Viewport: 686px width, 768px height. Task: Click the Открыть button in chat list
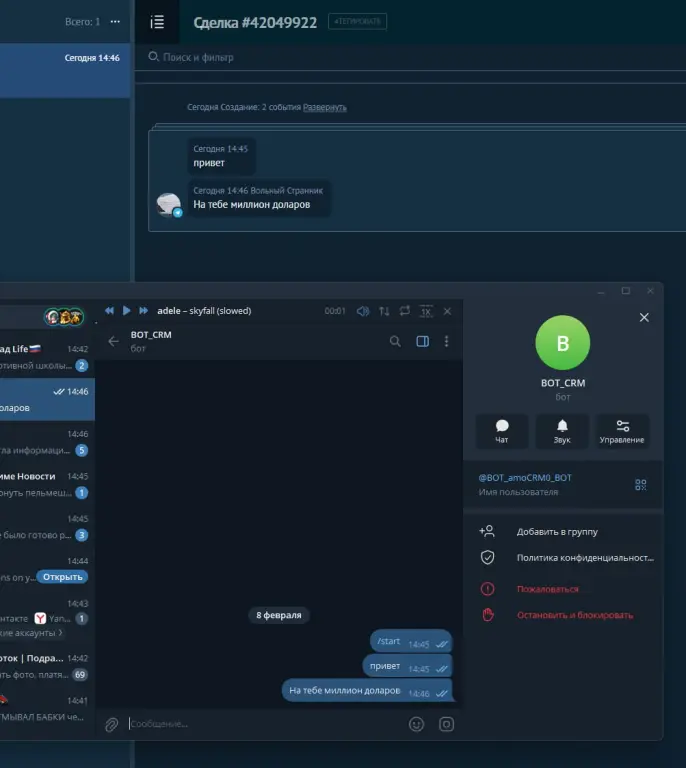pos(63,577)
